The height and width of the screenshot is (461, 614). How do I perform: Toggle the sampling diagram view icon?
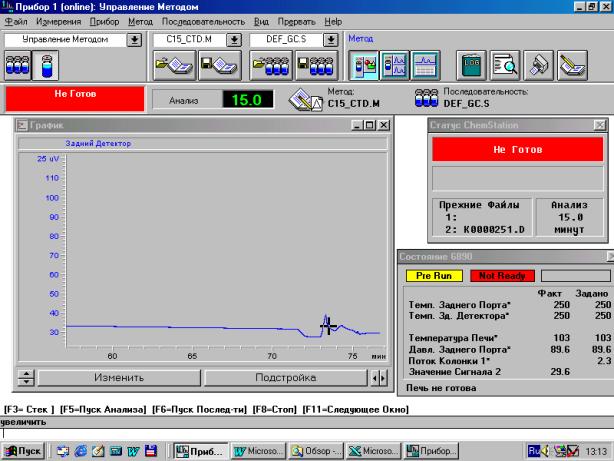[x=364, y=65]
